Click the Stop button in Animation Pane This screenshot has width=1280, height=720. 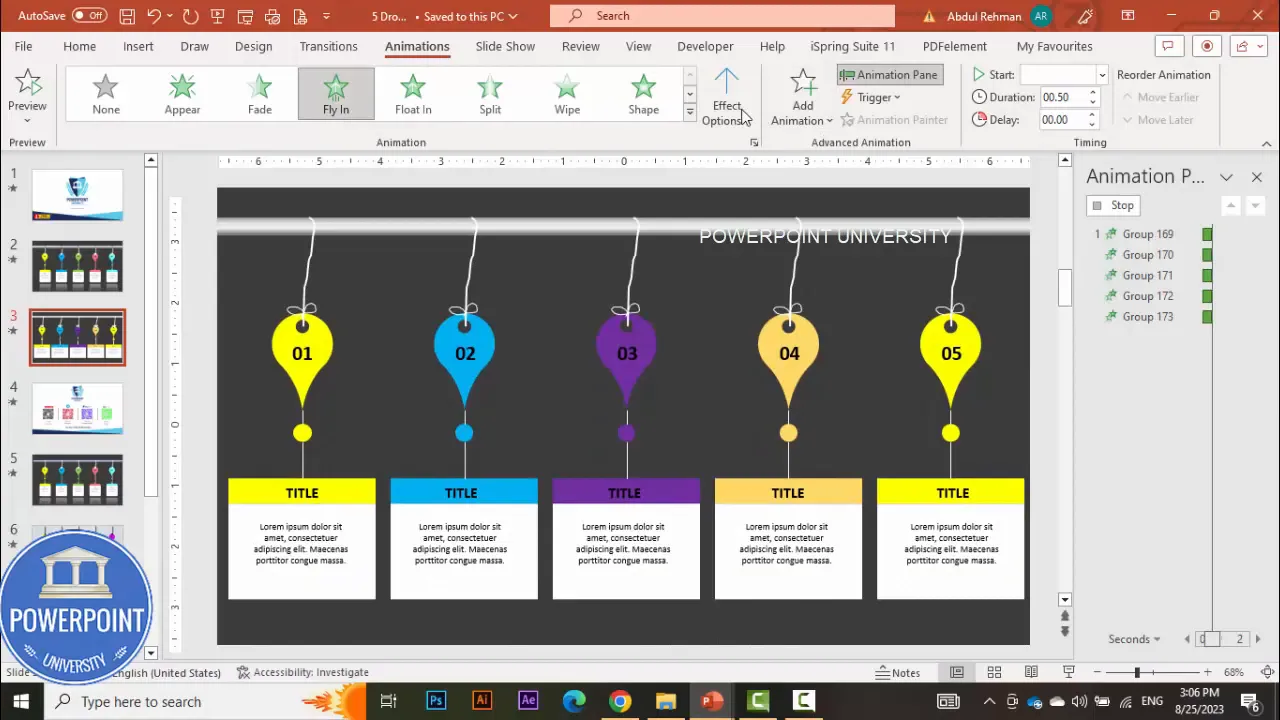(x=1113, y=205)
